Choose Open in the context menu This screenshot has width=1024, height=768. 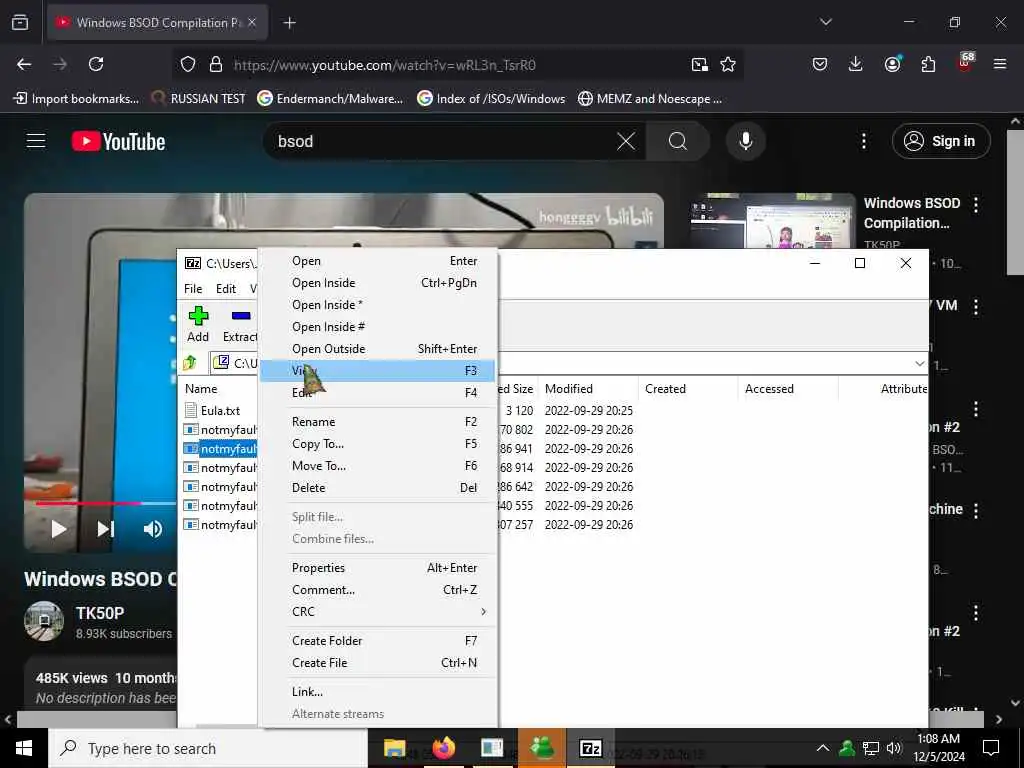(377, 261)
